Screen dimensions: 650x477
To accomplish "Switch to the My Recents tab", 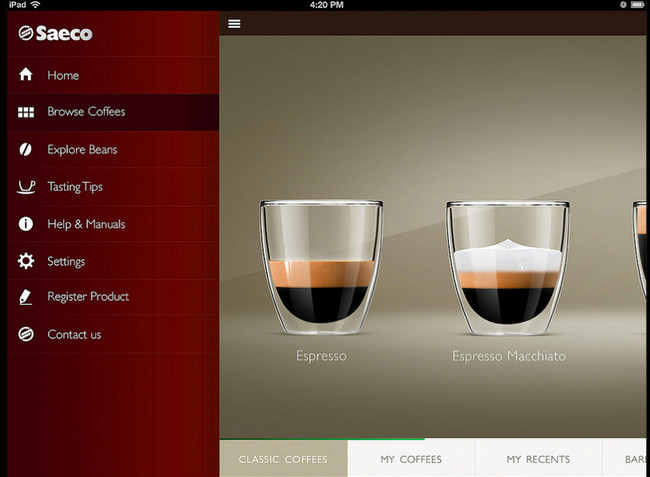I will (x=538, y=458).
